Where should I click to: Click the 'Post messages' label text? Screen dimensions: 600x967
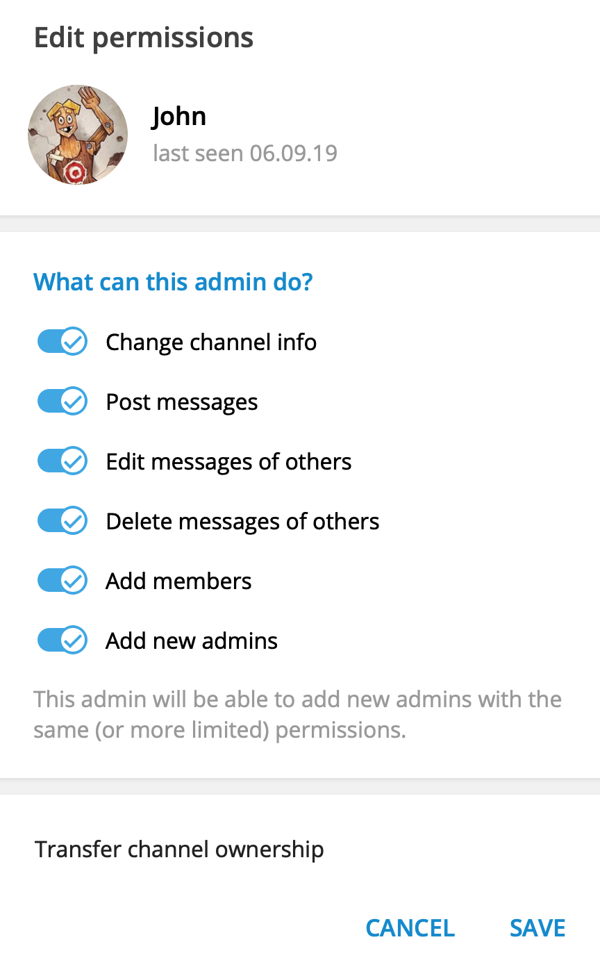click(182, 402)
